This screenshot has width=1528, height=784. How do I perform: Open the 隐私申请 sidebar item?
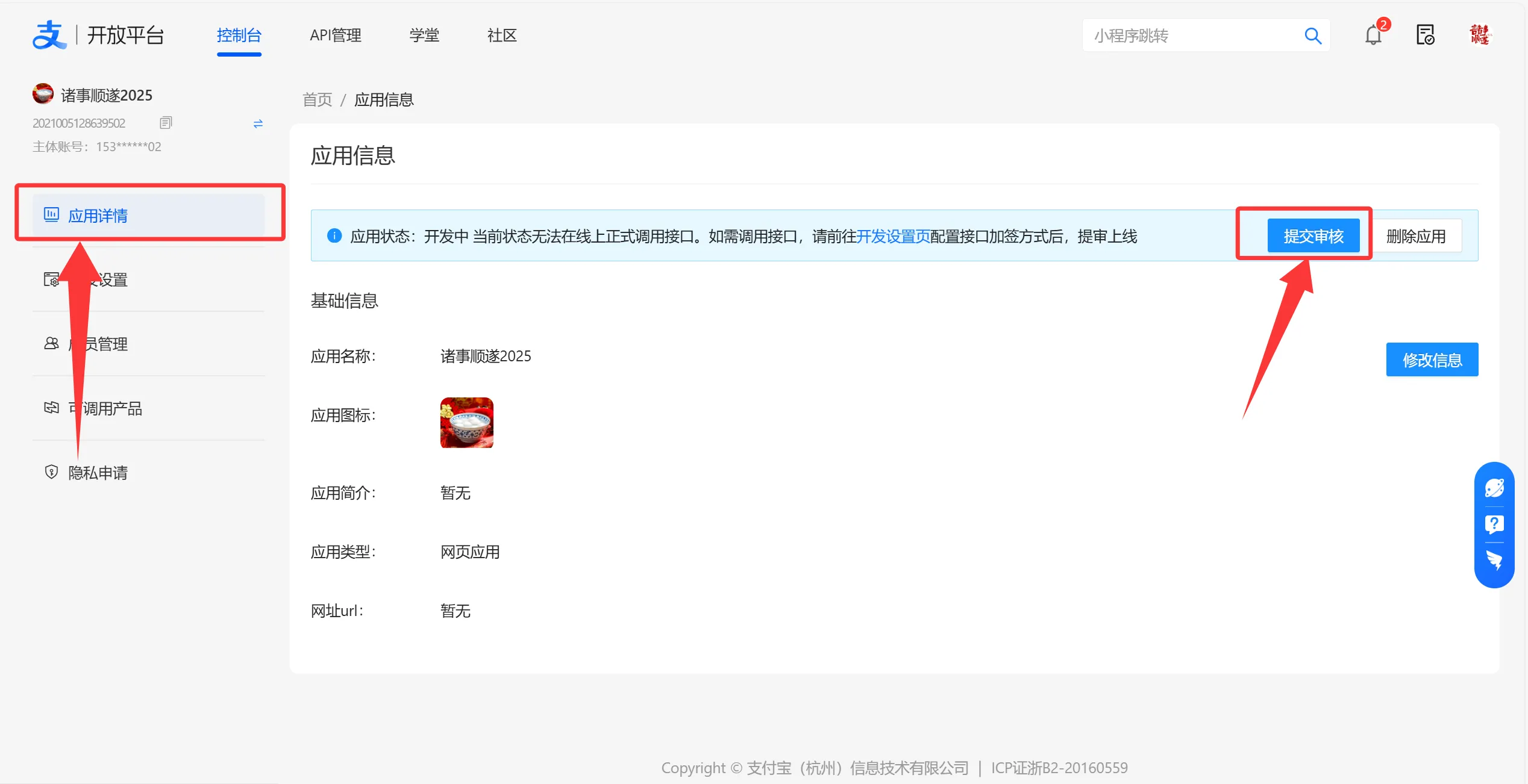[x=98, y=473]
